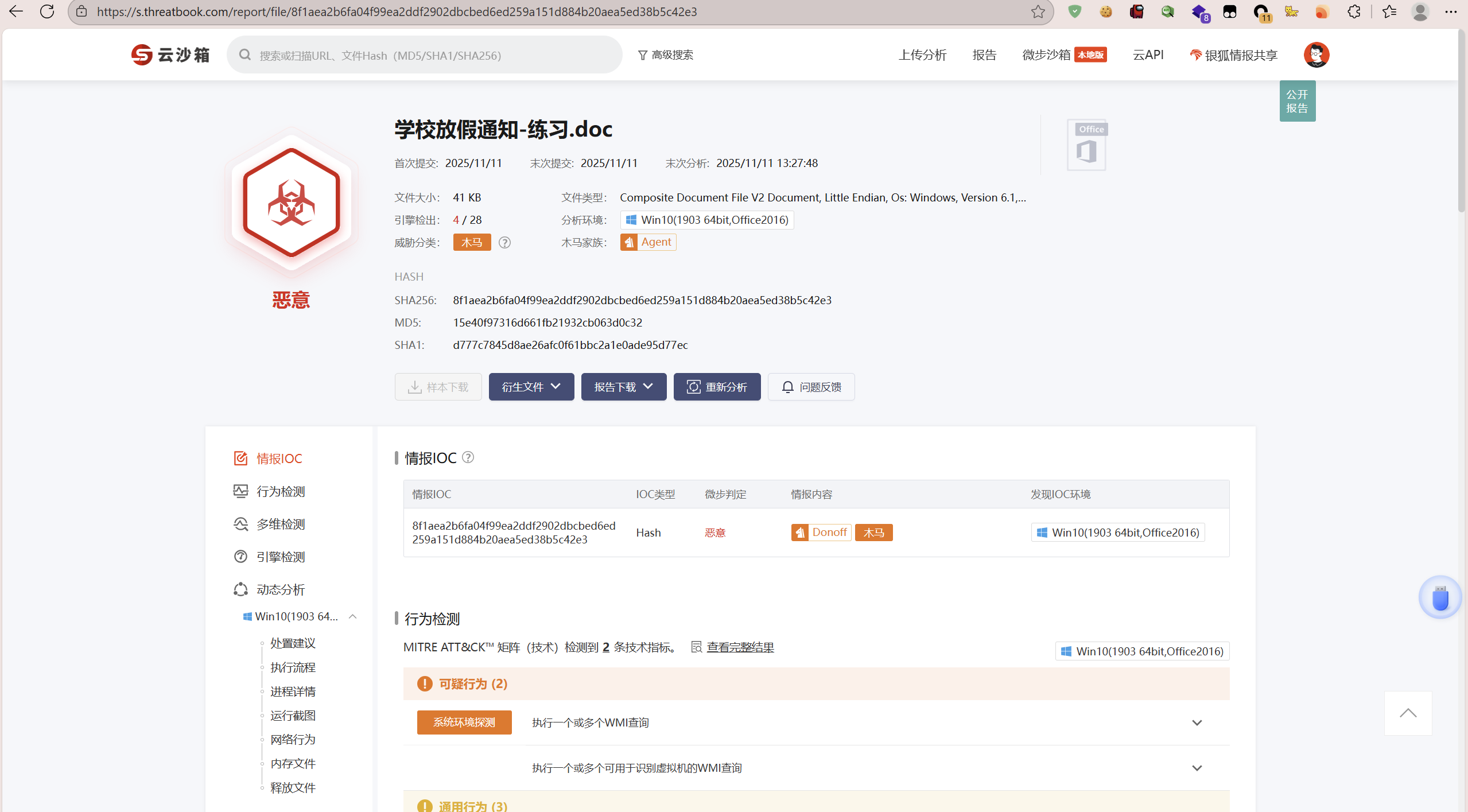Image resolution: width=1468 pixels, height=812 pixels.
Task: Click the 系统环境探测 orange tag
Action: coord(464,722)
